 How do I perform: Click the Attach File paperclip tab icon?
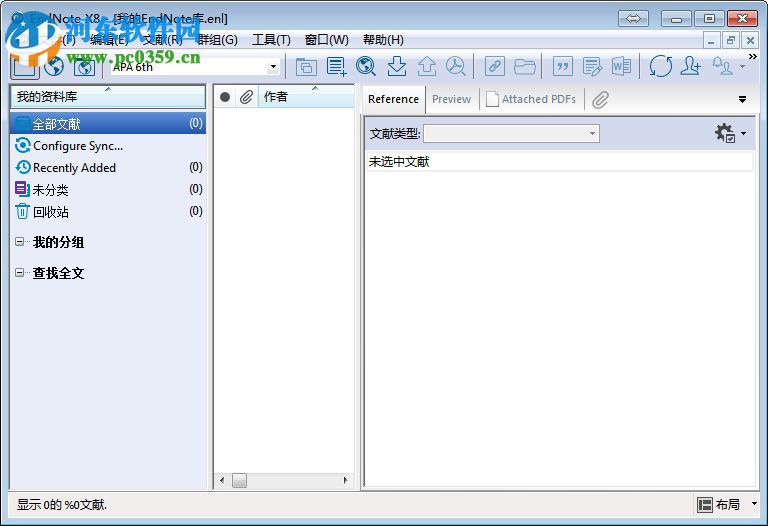tap(600, 100)
